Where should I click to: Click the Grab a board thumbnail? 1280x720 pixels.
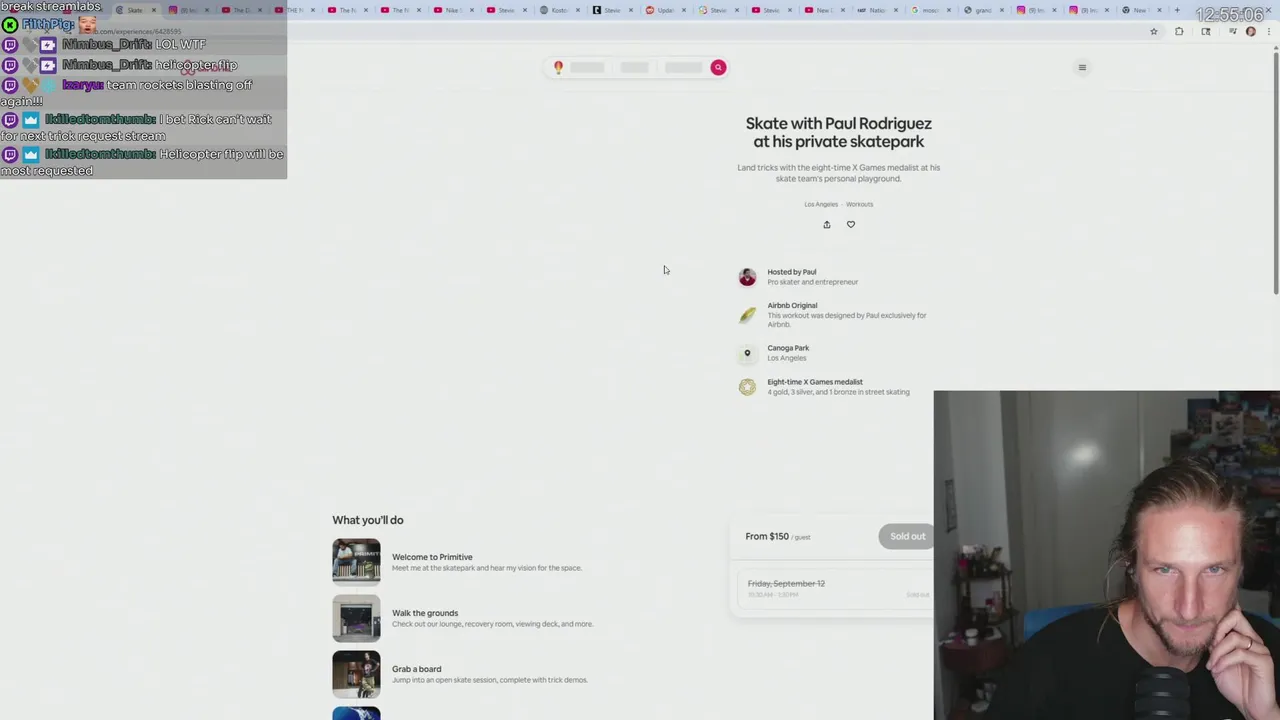tap(356, 674)
